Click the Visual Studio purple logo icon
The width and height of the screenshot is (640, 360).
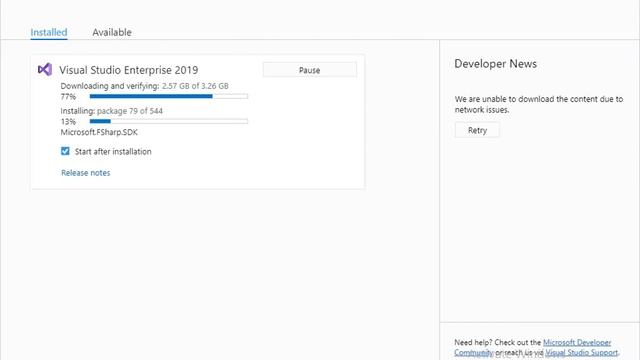click(45, 70)
